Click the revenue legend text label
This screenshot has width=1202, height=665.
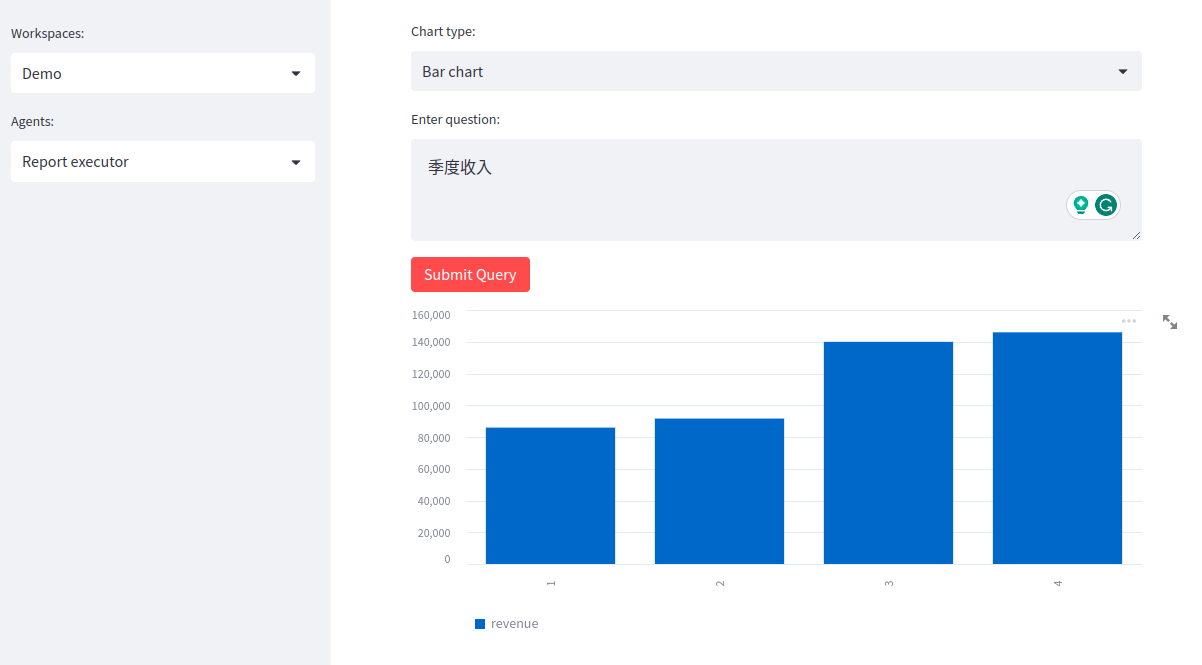[513, 623]
